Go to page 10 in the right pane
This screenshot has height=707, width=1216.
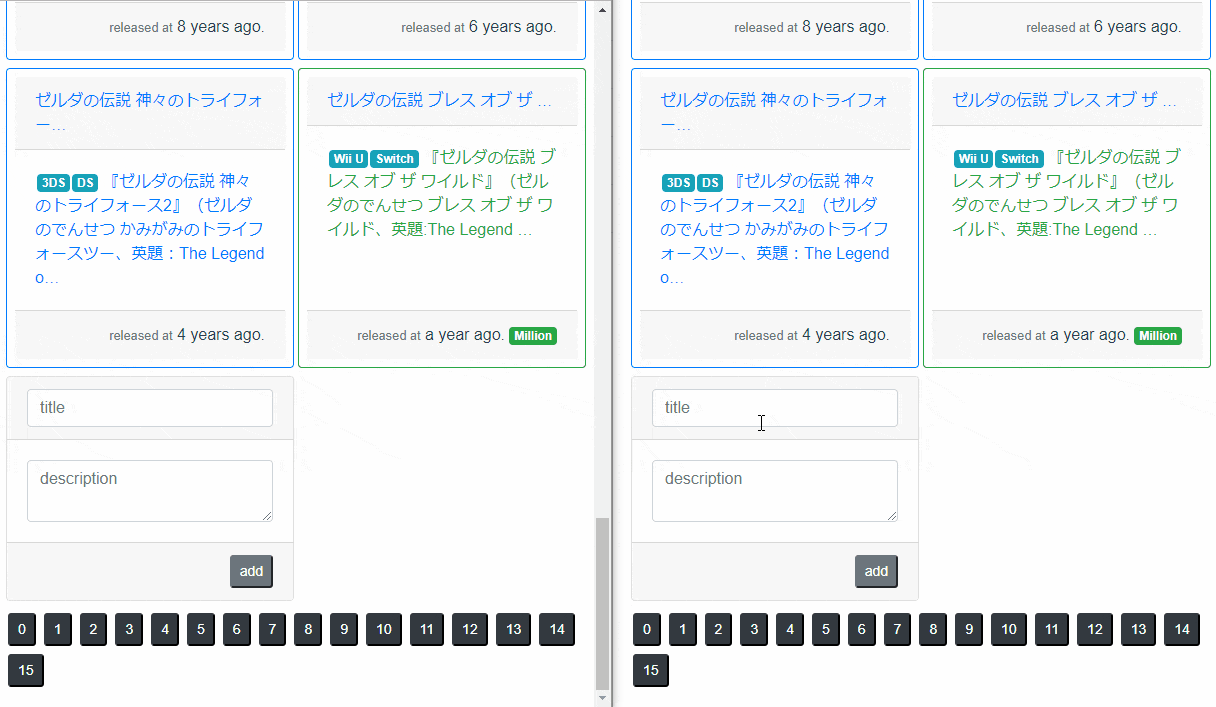point(1009,629)
